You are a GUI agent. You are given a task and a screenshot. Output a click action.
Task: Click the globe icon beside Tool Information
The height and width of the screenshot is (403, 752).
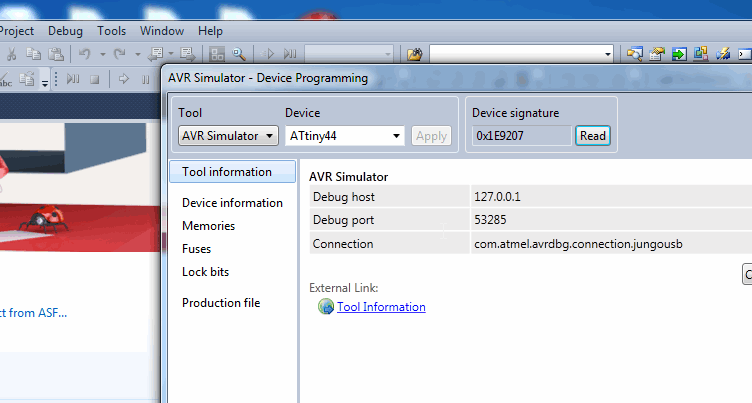pyautogui.click(x=326, y=307)
